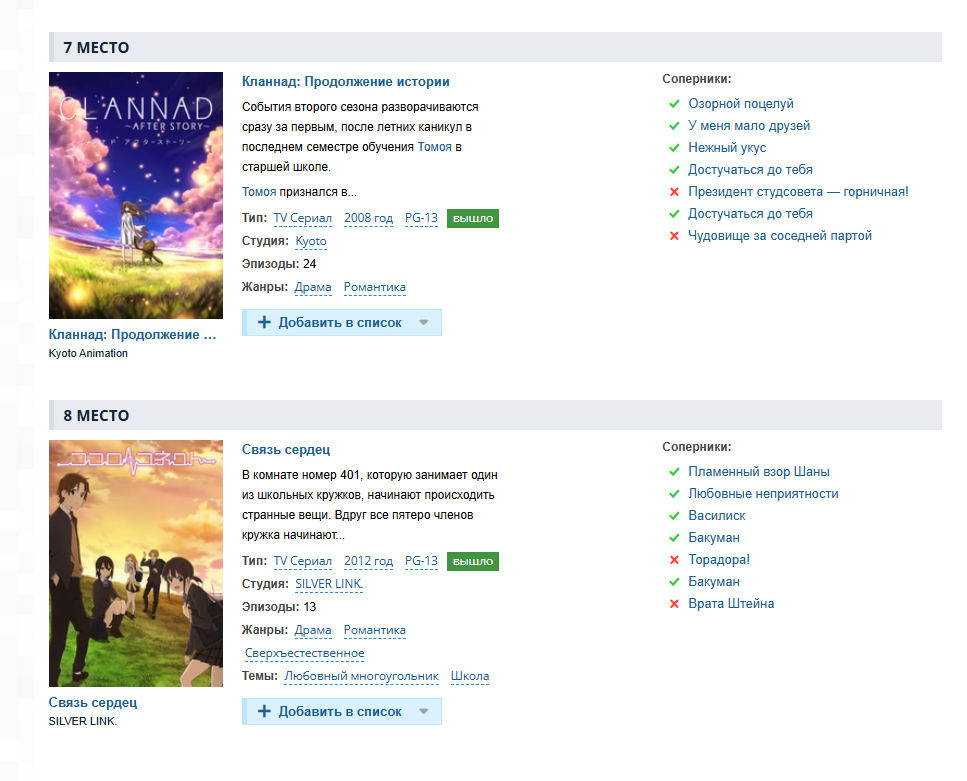
Task: Click green checkmark beside Озорной поцелуй
Action: [674, 104]
